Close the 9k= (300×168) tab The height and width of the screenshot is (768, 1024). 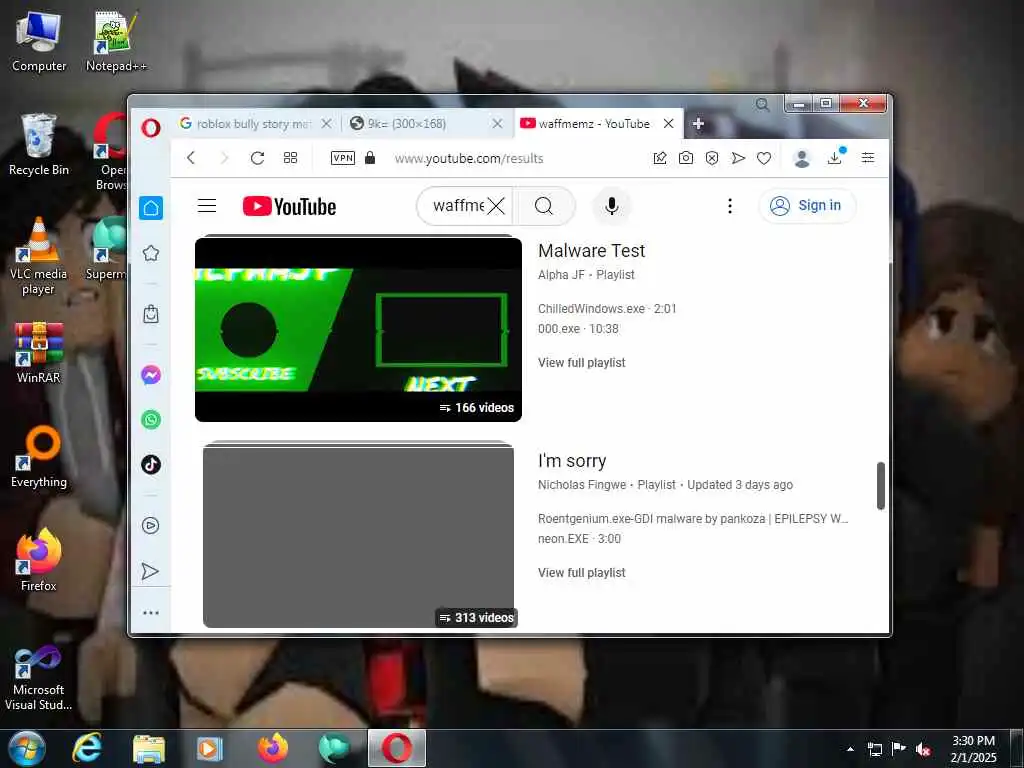point(497,123)
